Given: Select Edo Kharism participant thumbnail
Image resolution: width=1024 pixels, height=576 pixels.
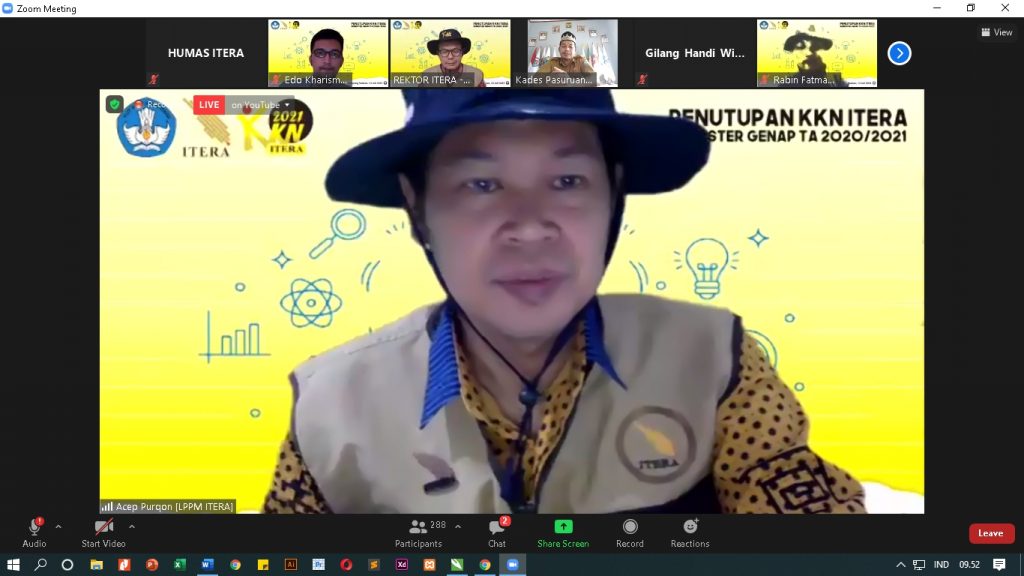Looking at the screenshot, I should (x=328, y=53).
